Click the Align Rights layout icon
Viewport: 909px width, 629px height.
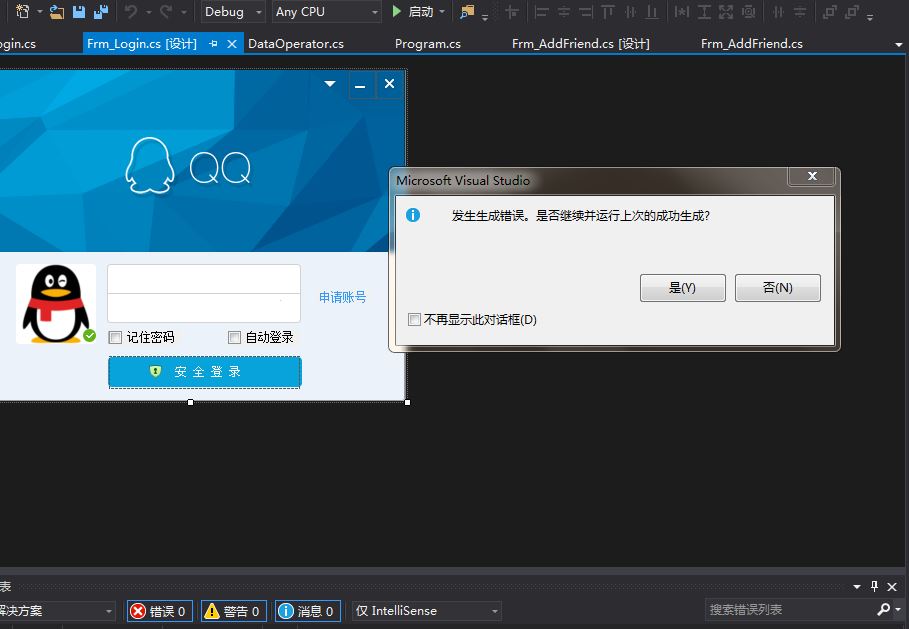pyautogui.click(x=586, y=12)
